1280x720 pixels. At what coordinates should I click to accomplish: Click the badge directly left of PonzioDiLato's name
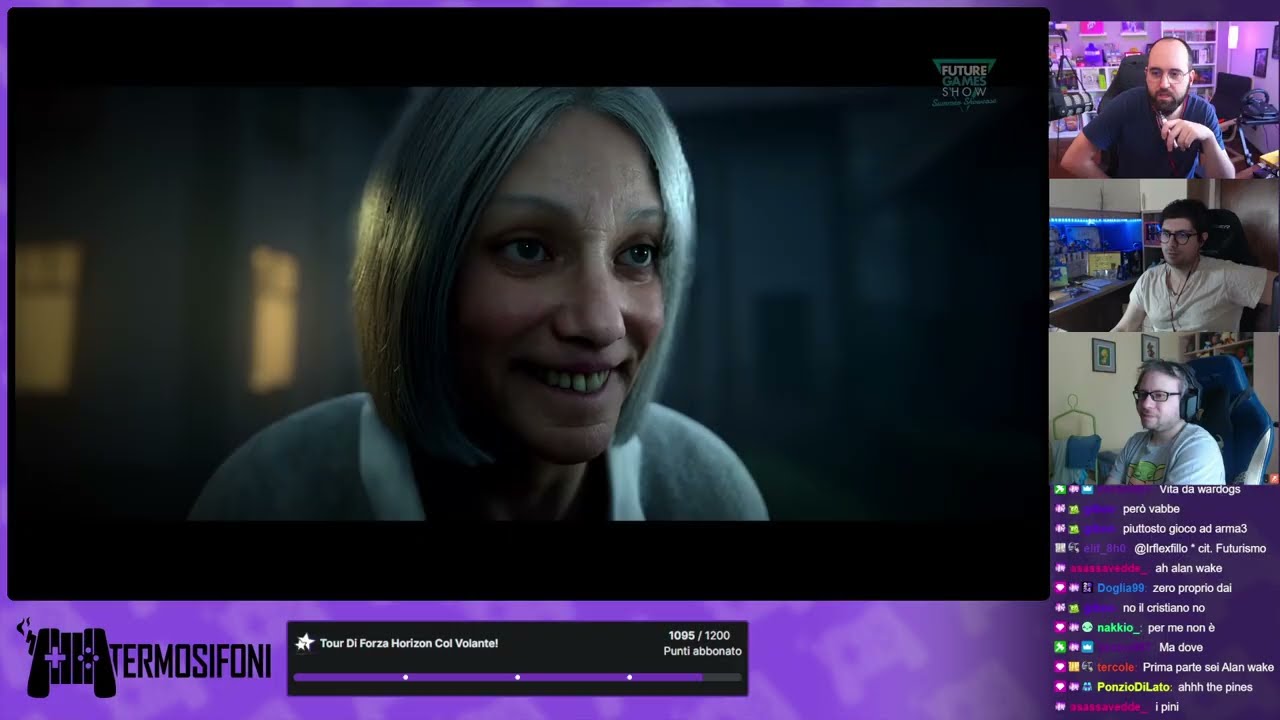click(x=1087, y=687)
